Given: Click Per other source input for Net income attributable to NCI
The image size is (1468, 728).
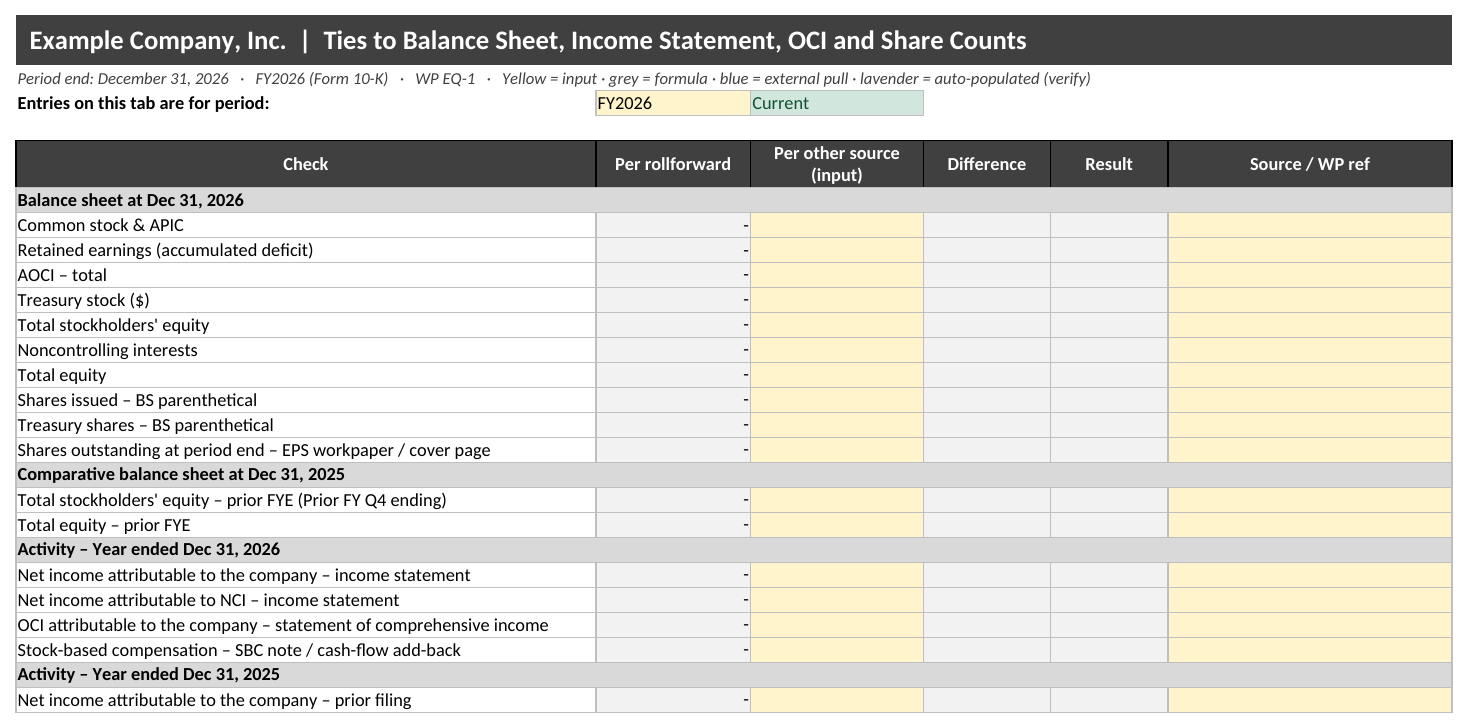Looking at the screenshot, I should (x=837, y=600).
